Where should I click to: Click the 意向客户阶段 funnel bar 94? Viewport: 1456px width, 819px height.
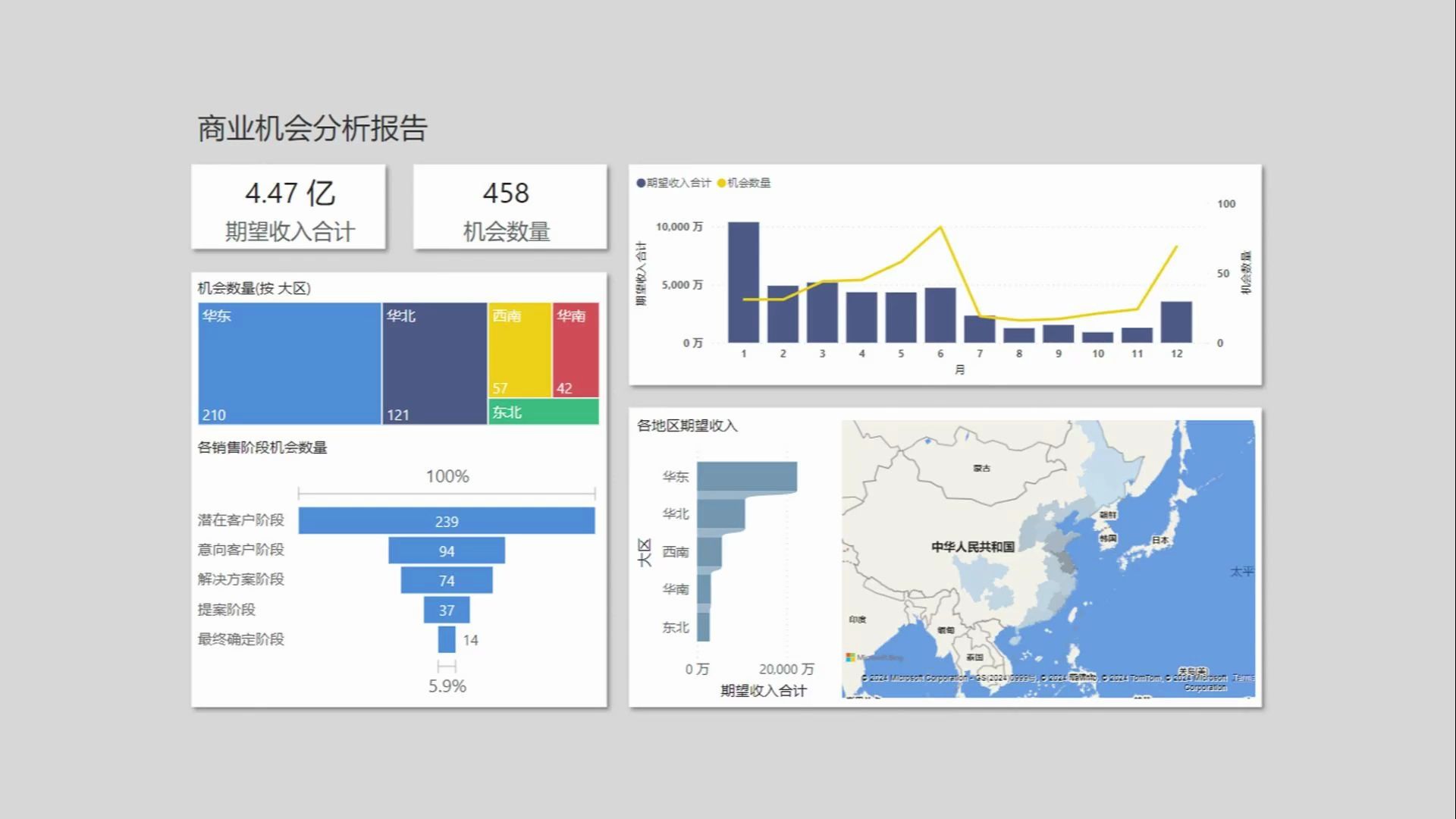(447, 551)
